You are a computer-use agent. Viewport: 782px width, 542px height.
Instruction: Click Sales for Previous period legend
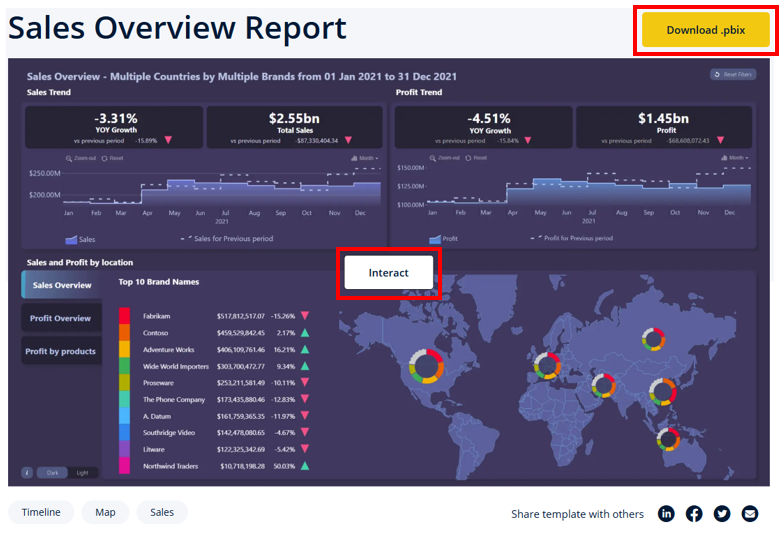point(227,238)
